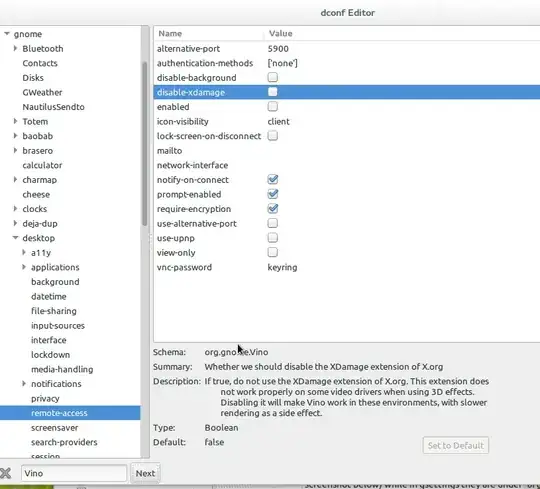Select datetime under desktop

(x=49, y=296)
